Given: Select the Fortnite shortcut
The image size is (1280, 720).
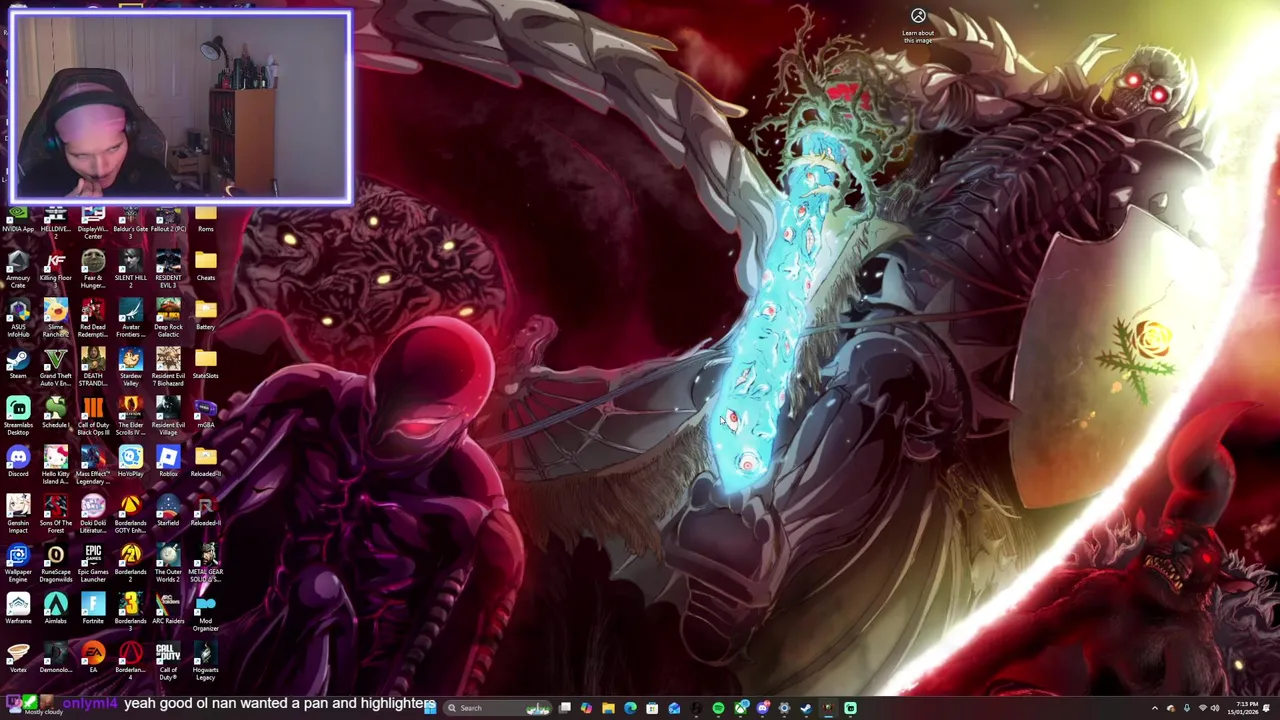Looking at the screenshot, I should click(x=93, y=609).
